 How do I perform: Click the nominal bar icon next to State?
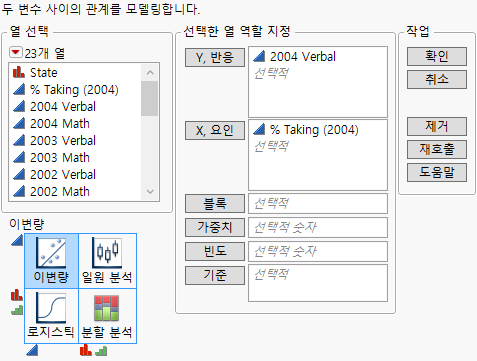click(x=19, y=72)
